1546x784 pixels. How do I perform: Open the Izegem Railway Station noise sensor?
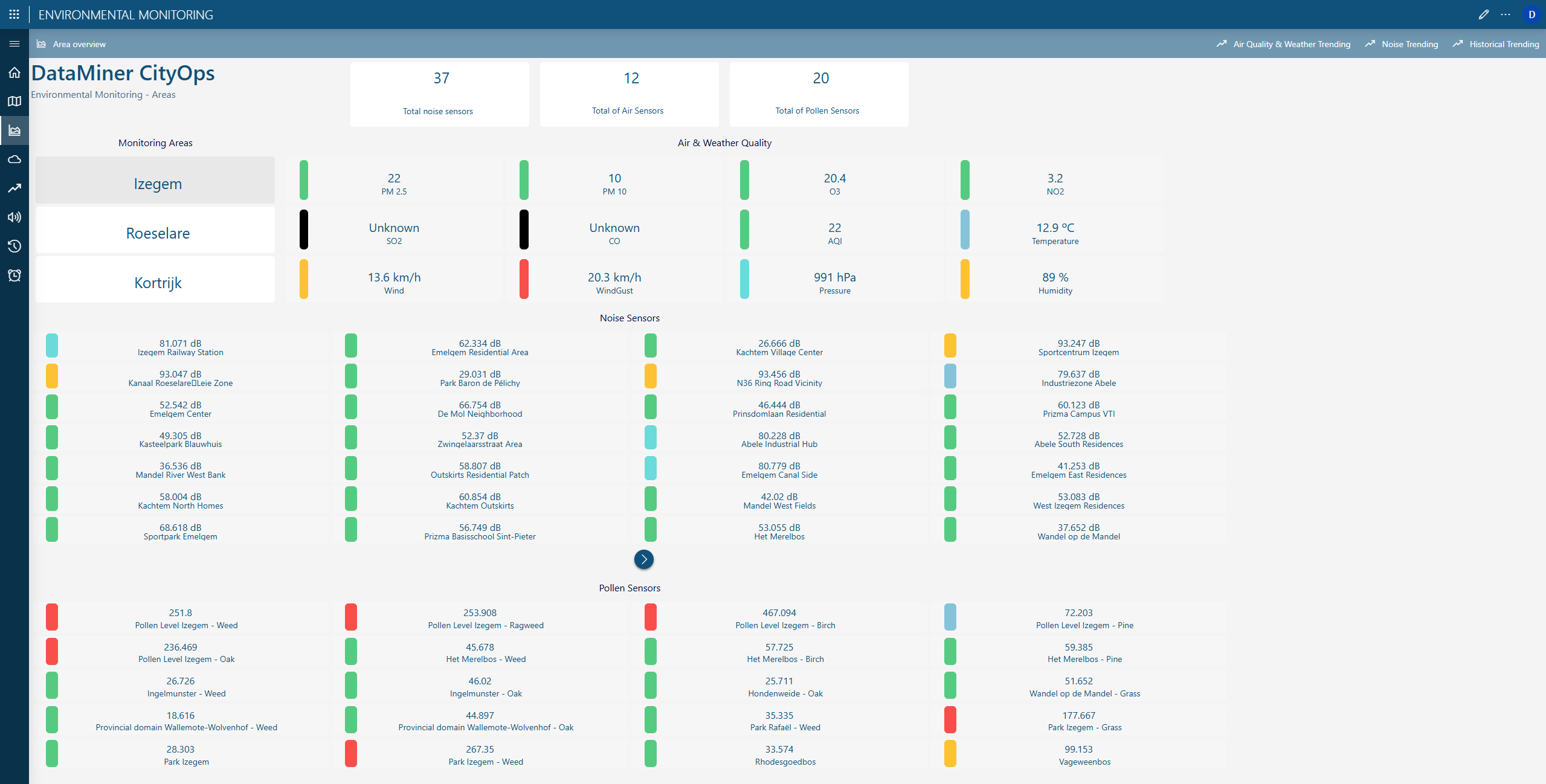(x=180, y=347)
